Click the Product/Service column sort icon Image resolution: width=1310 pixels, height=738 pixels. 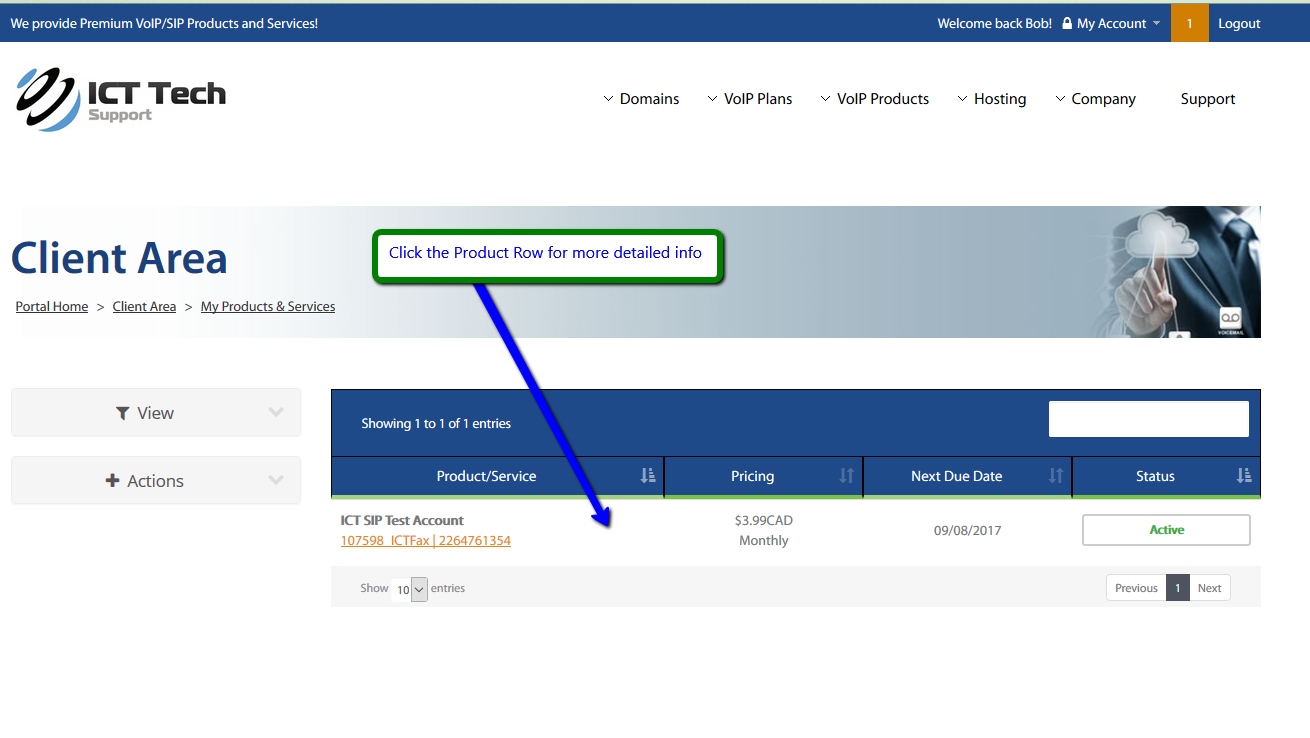click(648, 476)
